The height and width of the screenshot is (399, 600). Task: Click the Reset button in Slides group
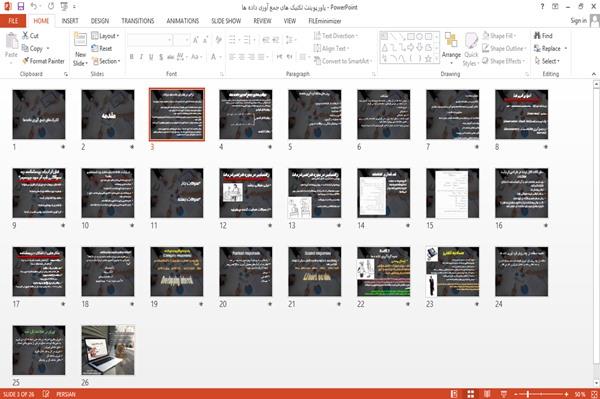pyautogui.click(x=102, y=49)
